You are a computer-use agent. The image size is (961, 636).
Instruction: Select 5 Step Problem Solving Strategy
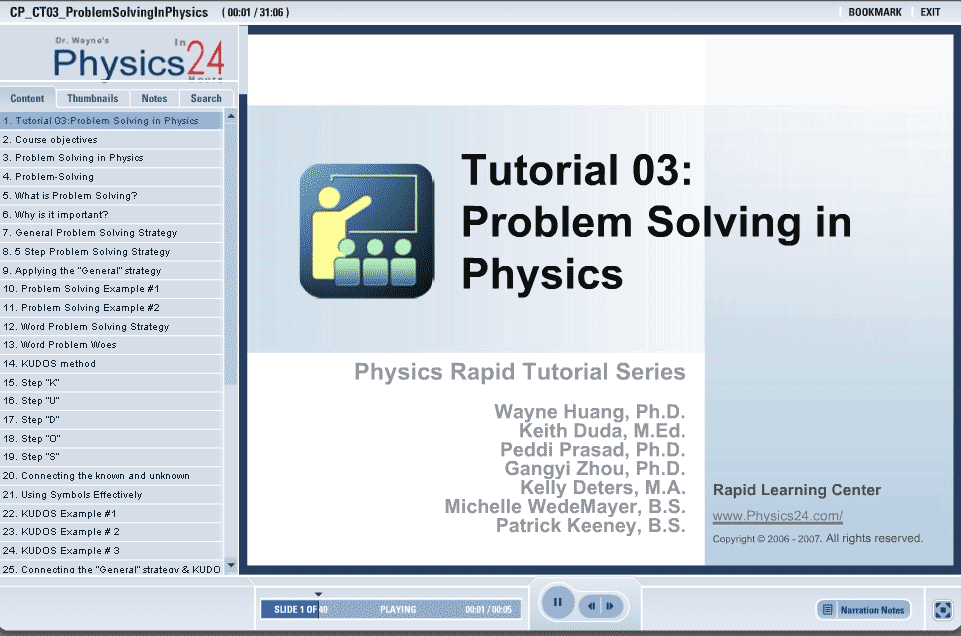click(x=93, y=252)
